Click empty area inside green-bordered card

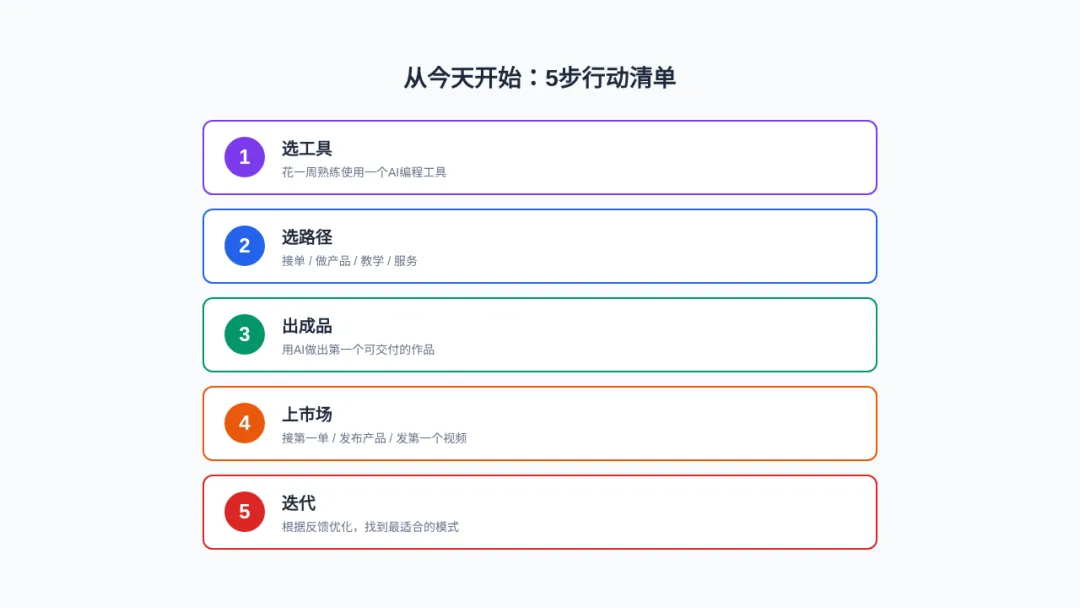click(x=654, y=335)
